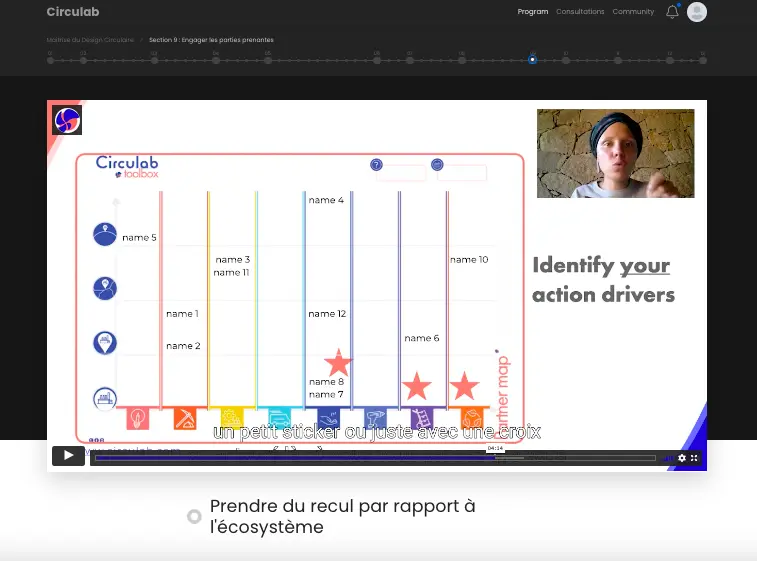Jump to section 11 timeline marker

(x=618, y=60)
